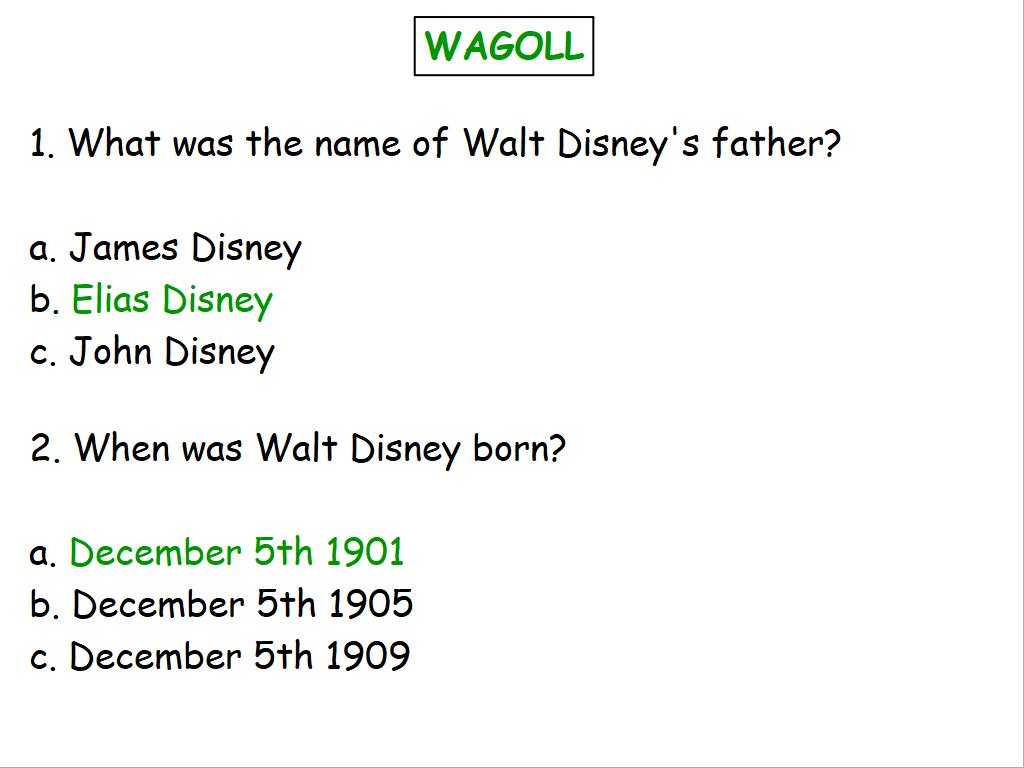Viewport: 1024px width, 768px height.
Task: Select the question about Walt Disney's father
Action: 435,144
